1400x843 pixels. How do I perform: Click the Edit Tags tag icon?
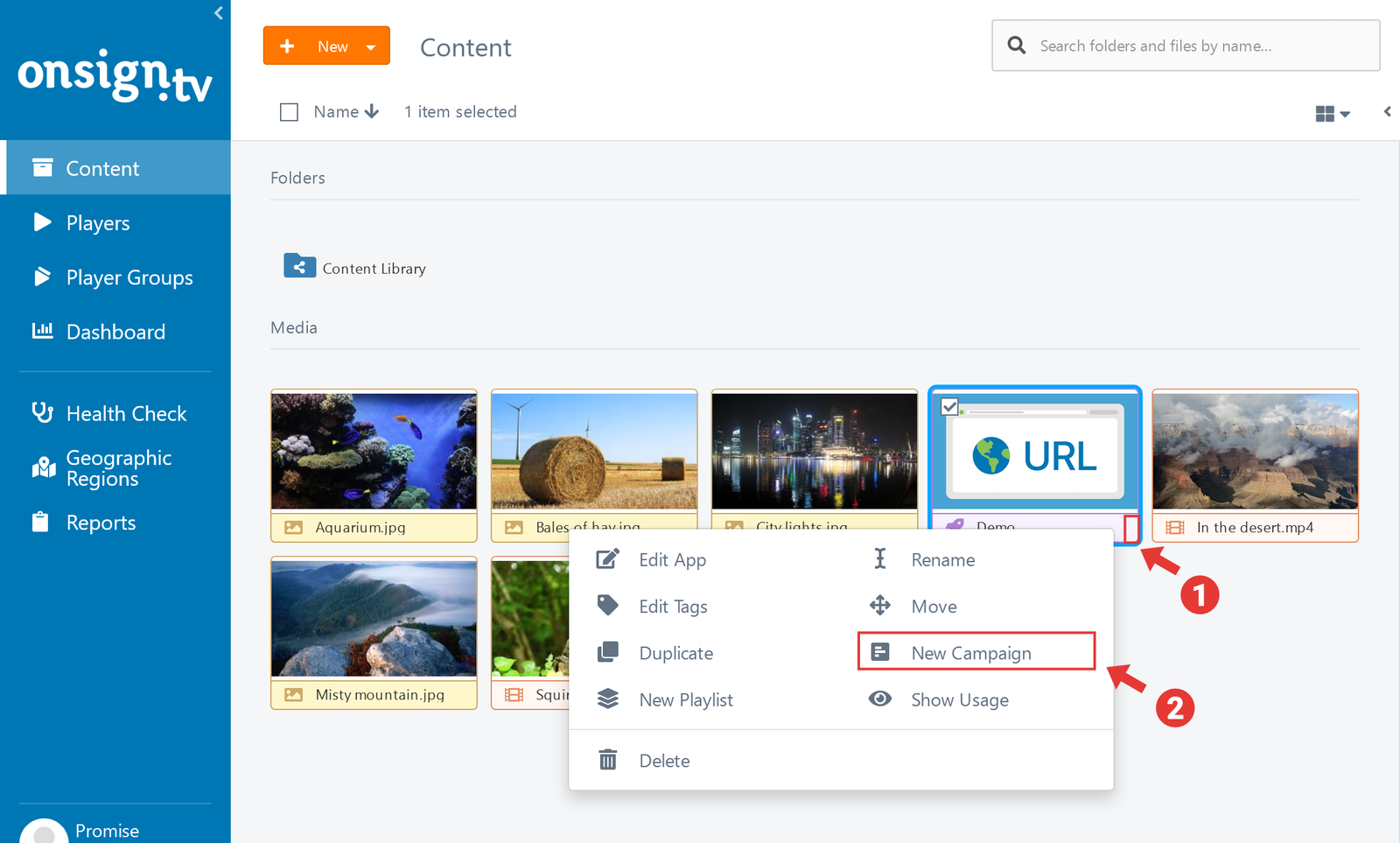607,605
